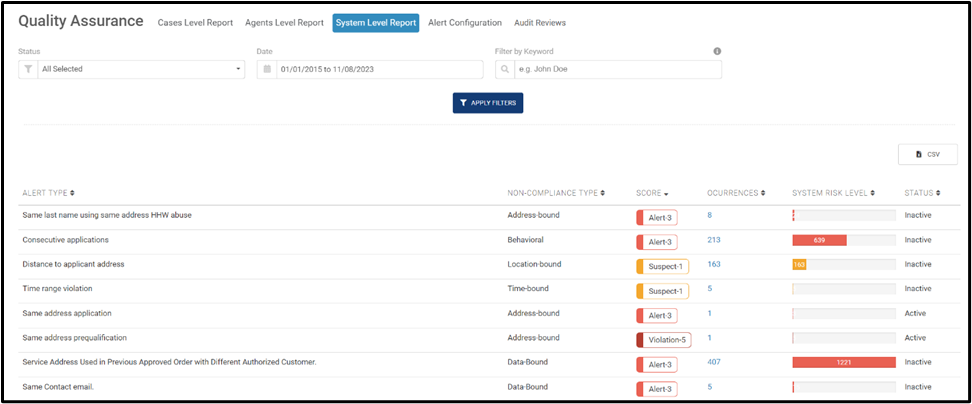
Task: Select 'Same address application' alert type
Action: point(67,314)
